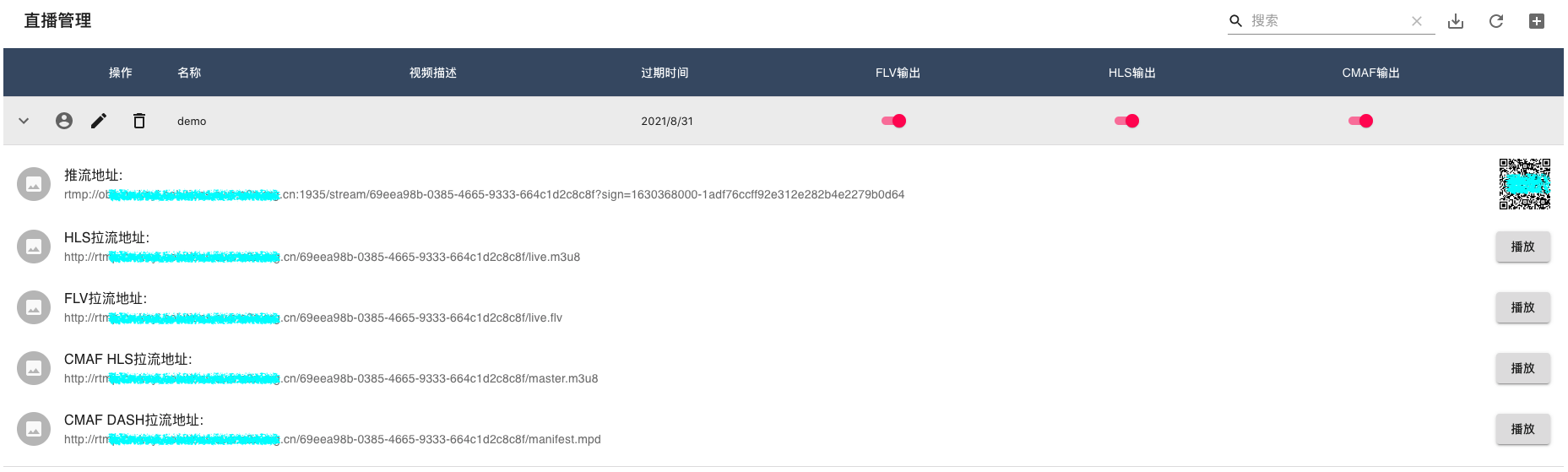
Task: Click the image icon beside 推流地址
Action: coord(34,185)
